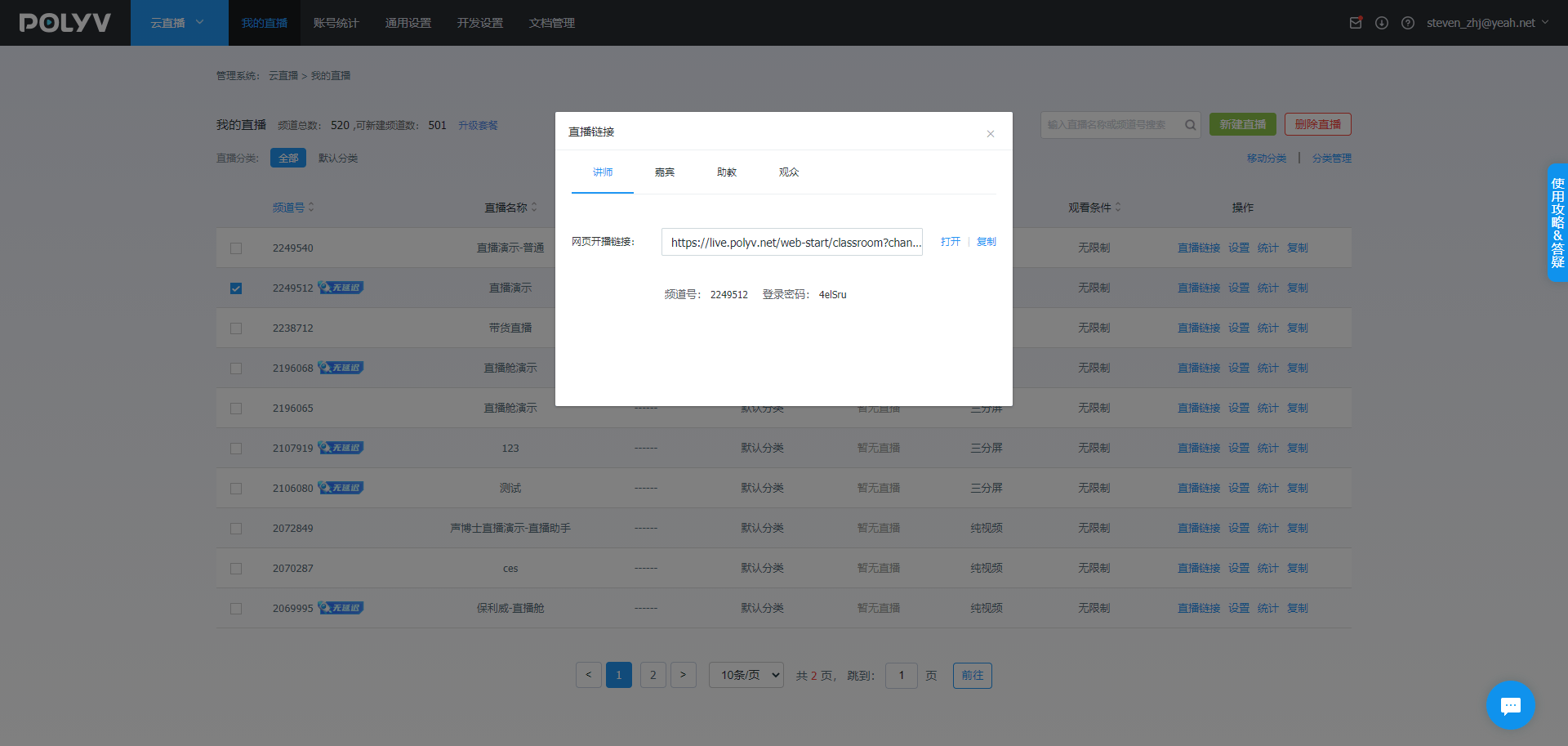Screen dimensions: 1568x746
Task: Open the 10条/页 page size dropdown
Action: (x=746, y=675)
